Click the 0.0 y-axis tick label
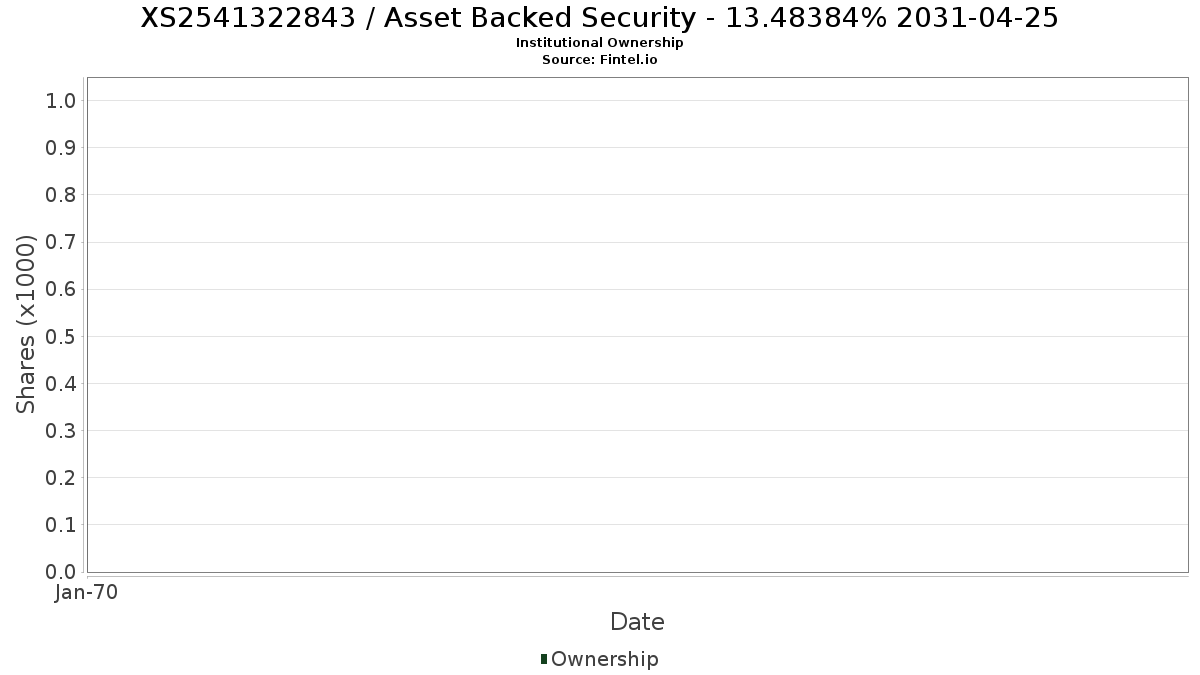Viewport: 1200px width, 675px height. (x=61, y=572)
